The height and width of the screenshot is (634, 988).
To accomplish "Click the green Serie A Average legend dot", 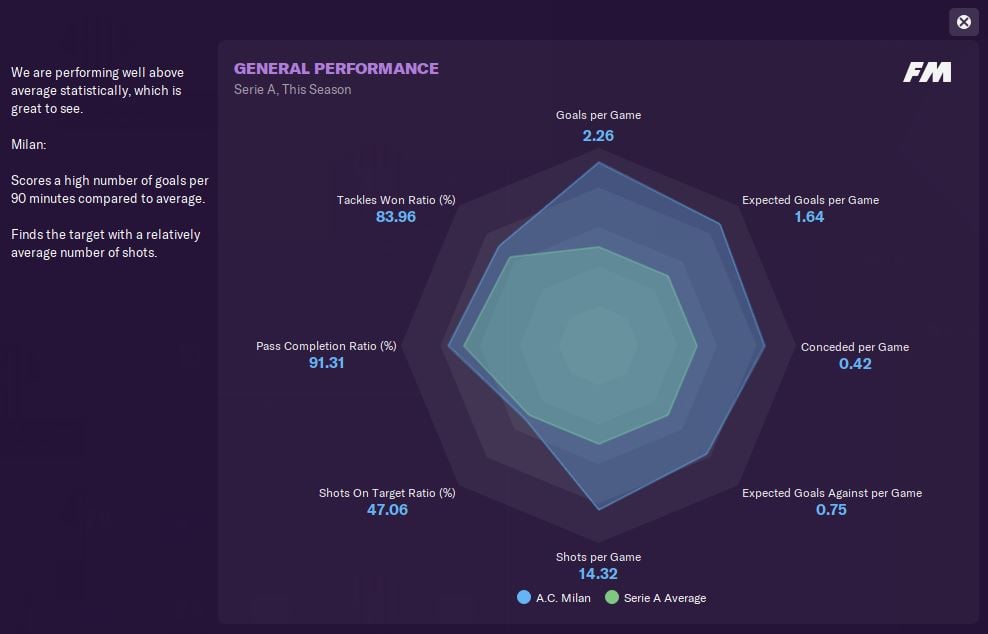I will (610, 598).
